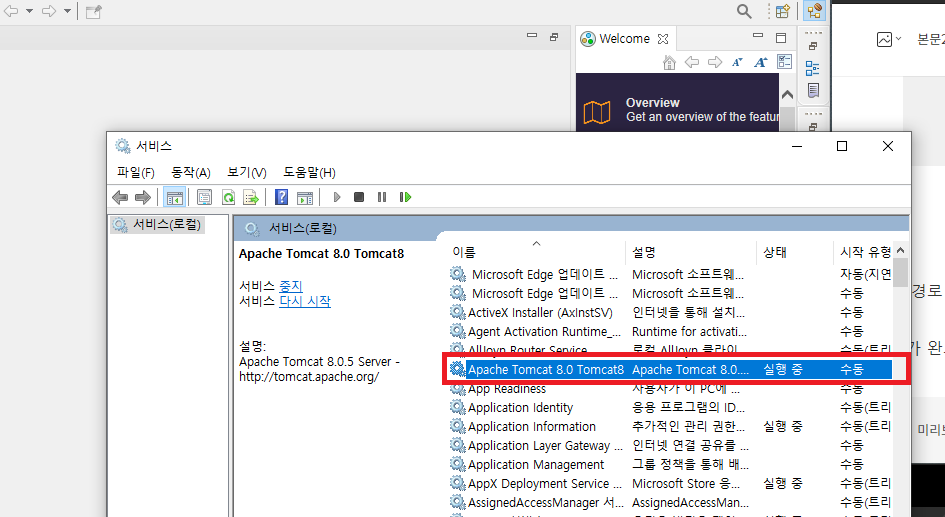Viewport: 945px width, 517px height.
Task: Select the Application Layer Gateway service
Action: pos(670,445)
